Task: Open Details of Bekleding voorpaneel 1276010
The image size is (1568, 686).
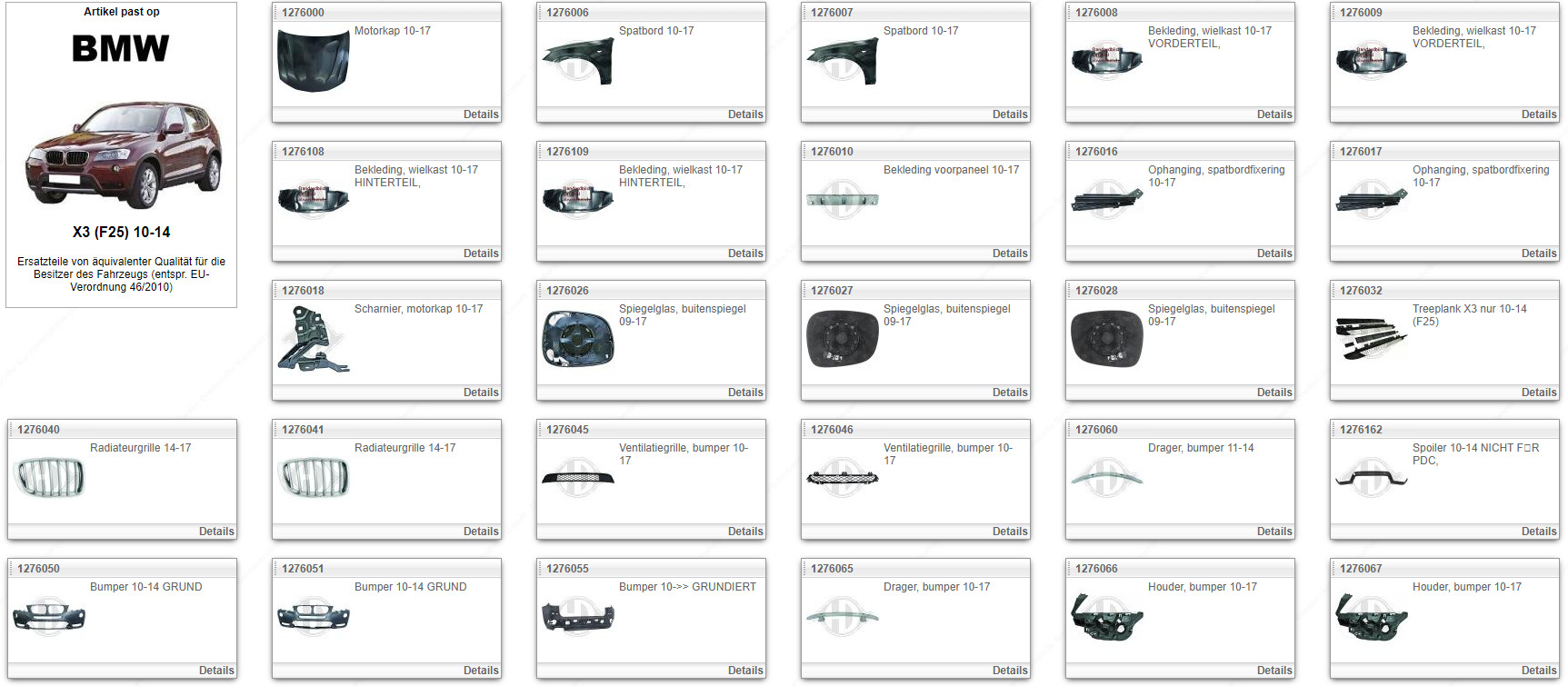Action: (x=1010, y=254)
